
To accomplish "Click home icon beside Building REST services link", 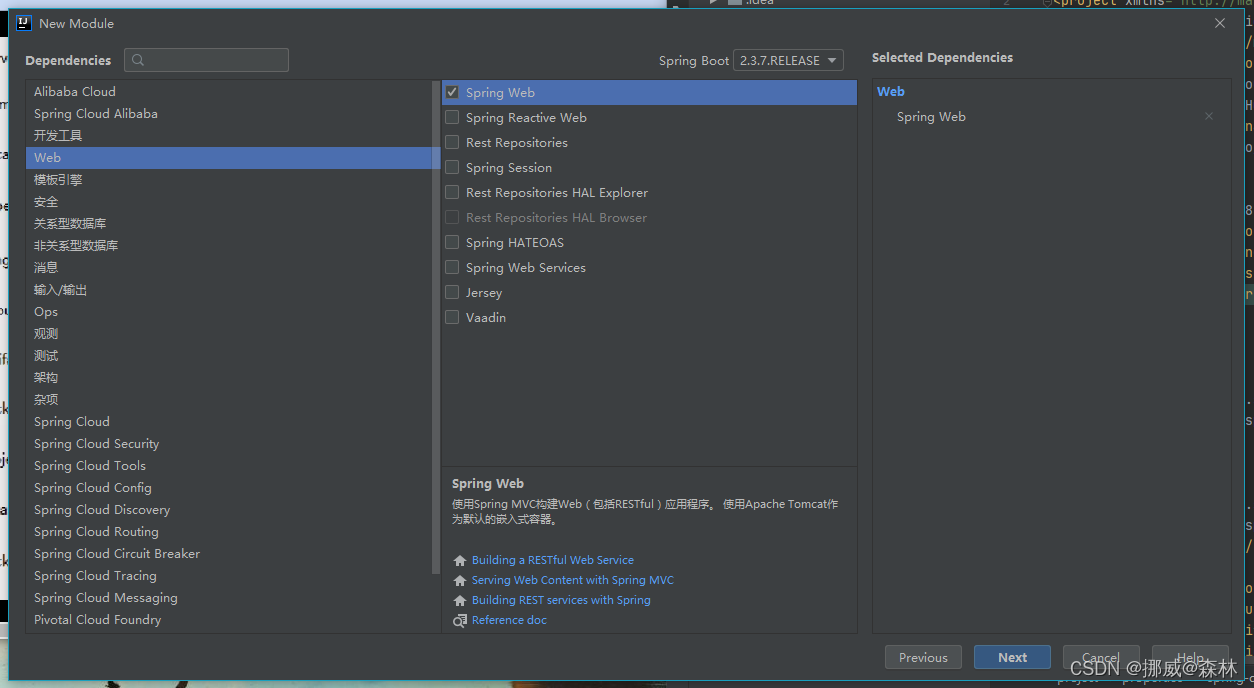I will (x=460, y=601).
